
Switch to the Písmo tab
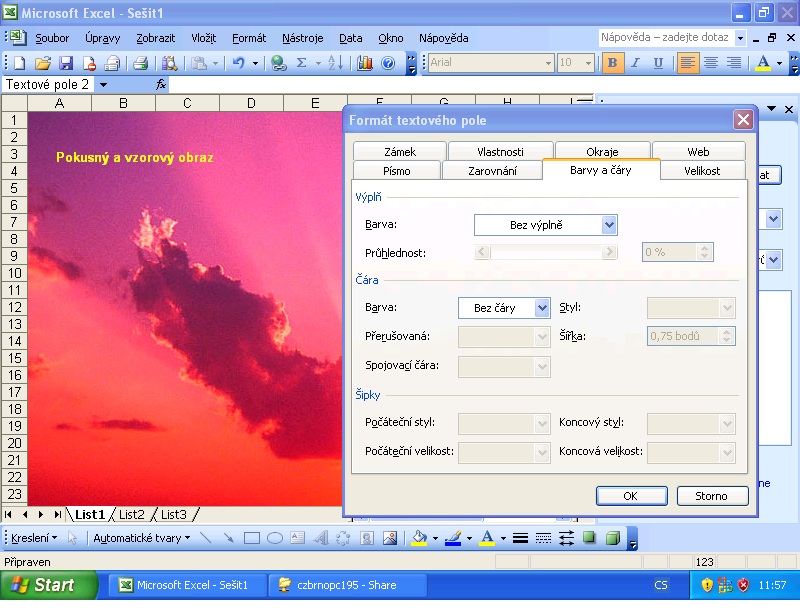(x=396, y=171)
